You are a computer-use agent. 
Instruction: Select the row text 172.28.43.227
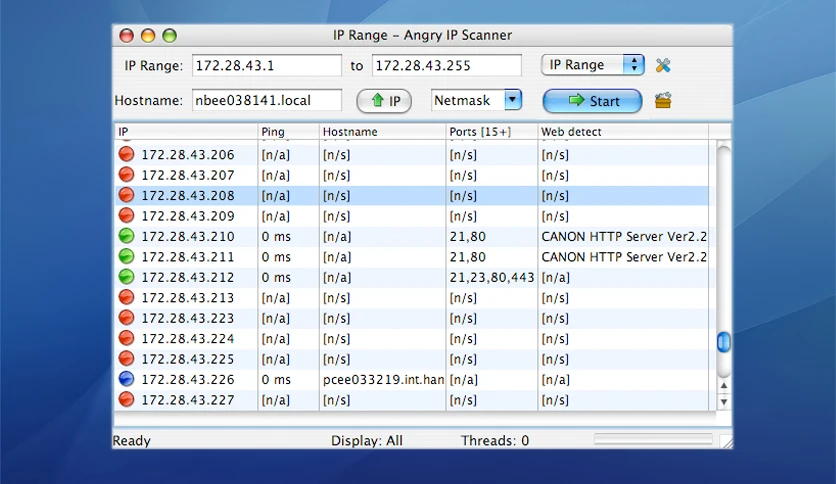(188, 400)
